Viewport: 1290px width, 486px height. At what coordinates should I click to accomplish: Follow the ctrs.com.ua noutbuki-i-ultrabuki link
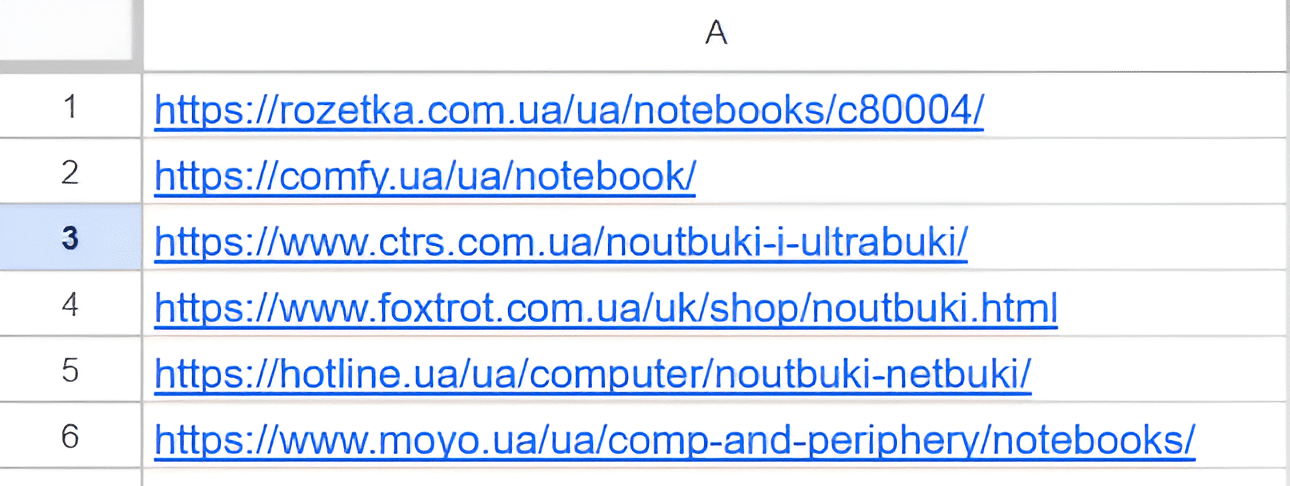tap(561, 242)
